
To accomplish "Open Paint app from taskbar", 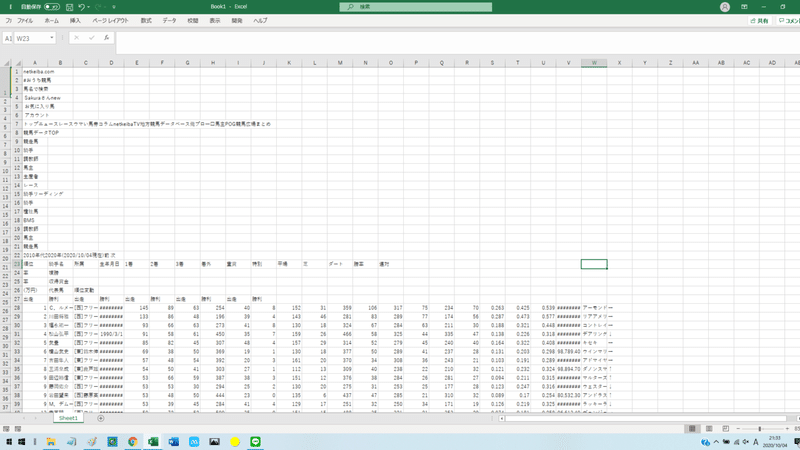I will (92, 442).
